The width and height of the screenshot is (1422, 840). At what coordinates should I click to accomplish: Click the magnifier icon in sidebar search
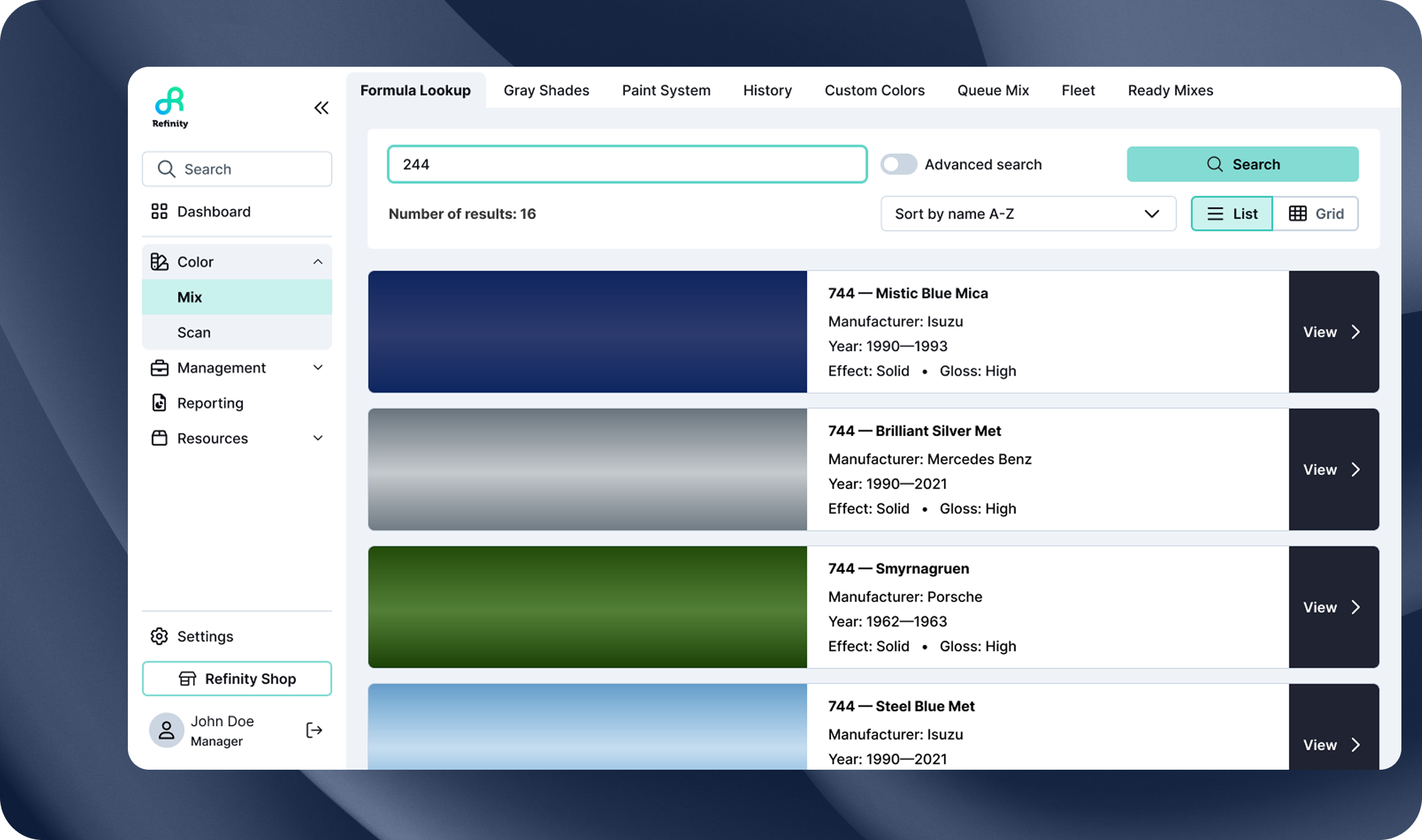point(167,169)
